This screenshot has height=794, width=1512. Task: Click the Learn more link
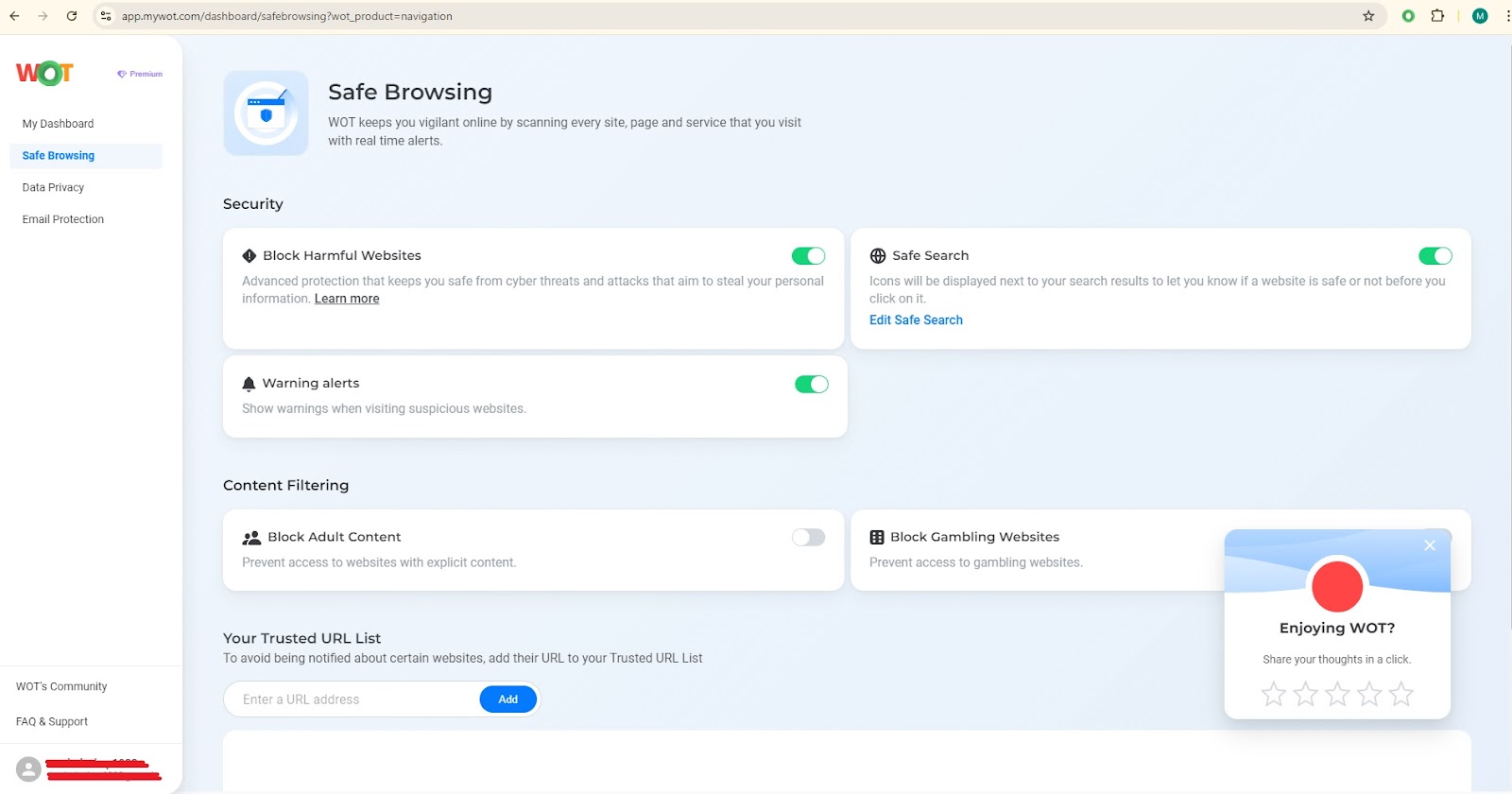point(347,299)
